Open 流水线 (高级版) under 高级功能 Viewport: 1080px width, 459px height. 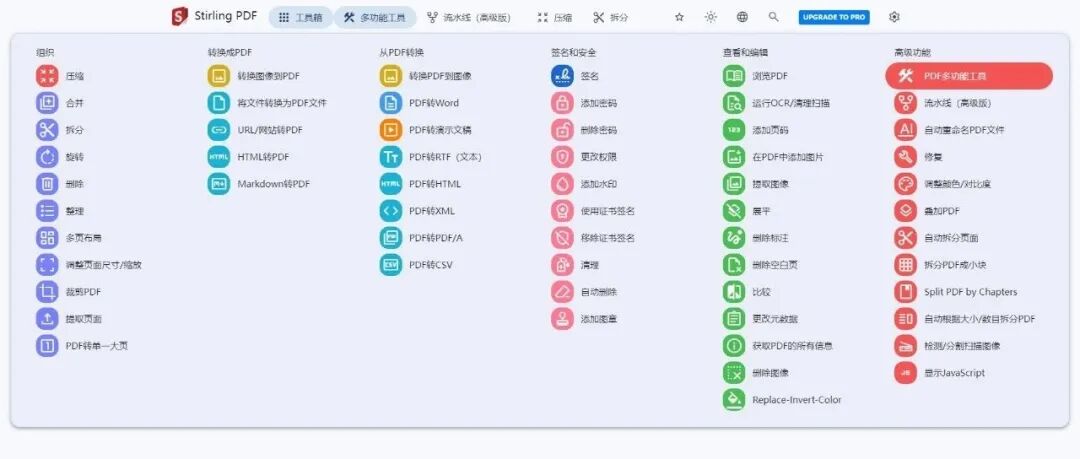943,103
